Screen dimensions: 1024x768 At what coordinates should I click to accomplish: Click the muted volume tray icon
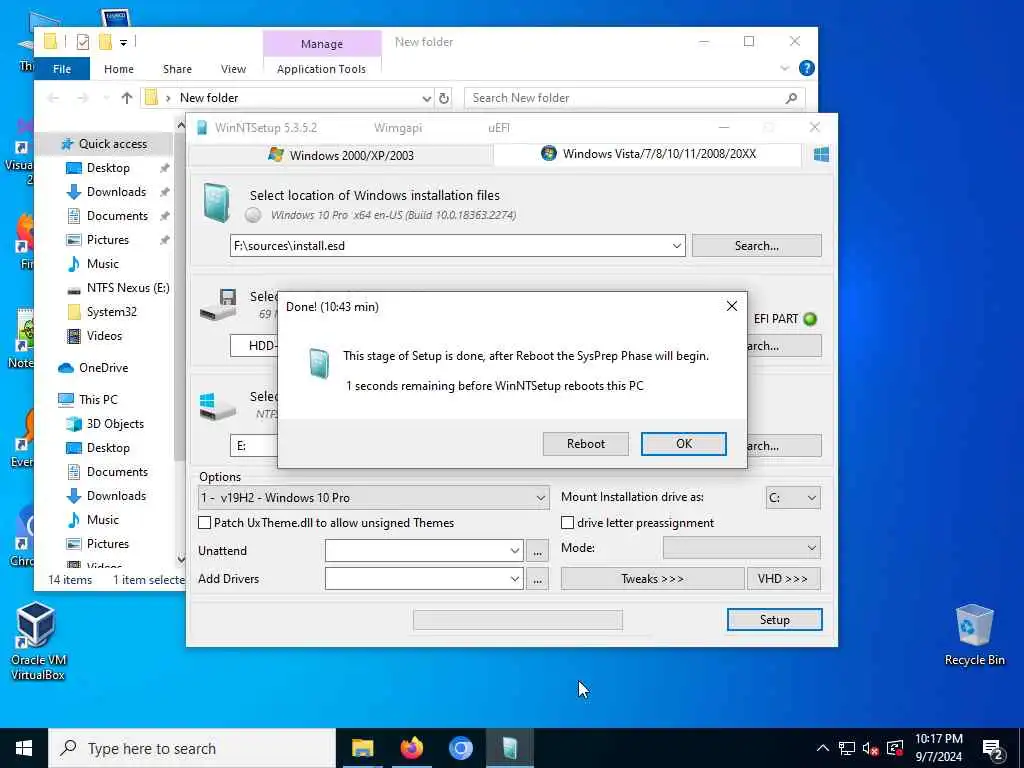tap(870, 748)
